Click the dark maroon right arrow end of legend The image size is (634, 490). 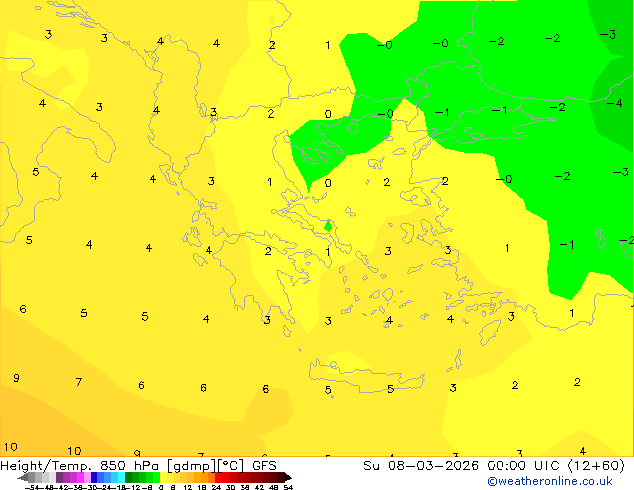[288, 477]
